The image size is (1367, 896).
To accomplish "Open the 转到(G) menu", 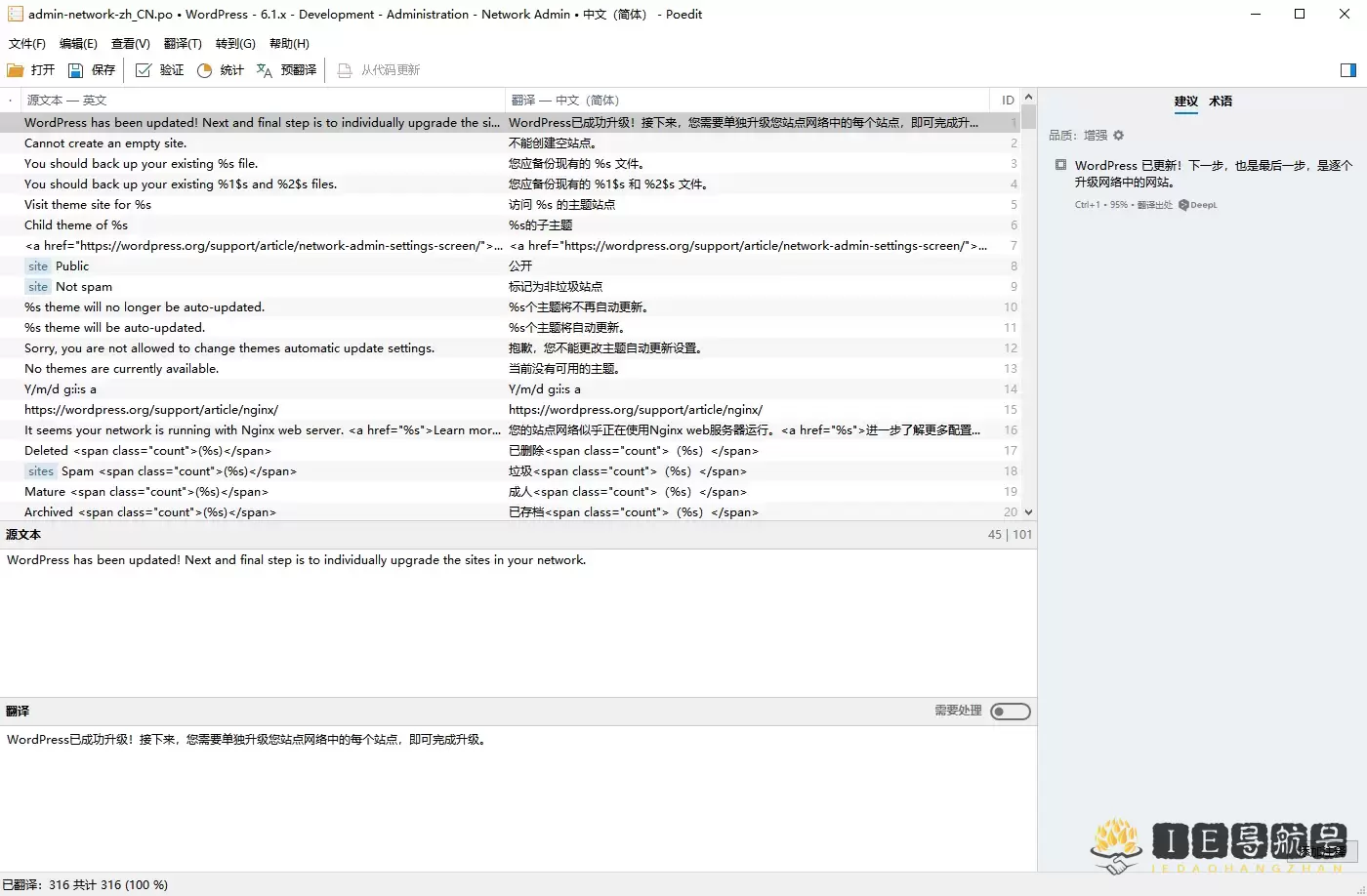I will (235, 44).
